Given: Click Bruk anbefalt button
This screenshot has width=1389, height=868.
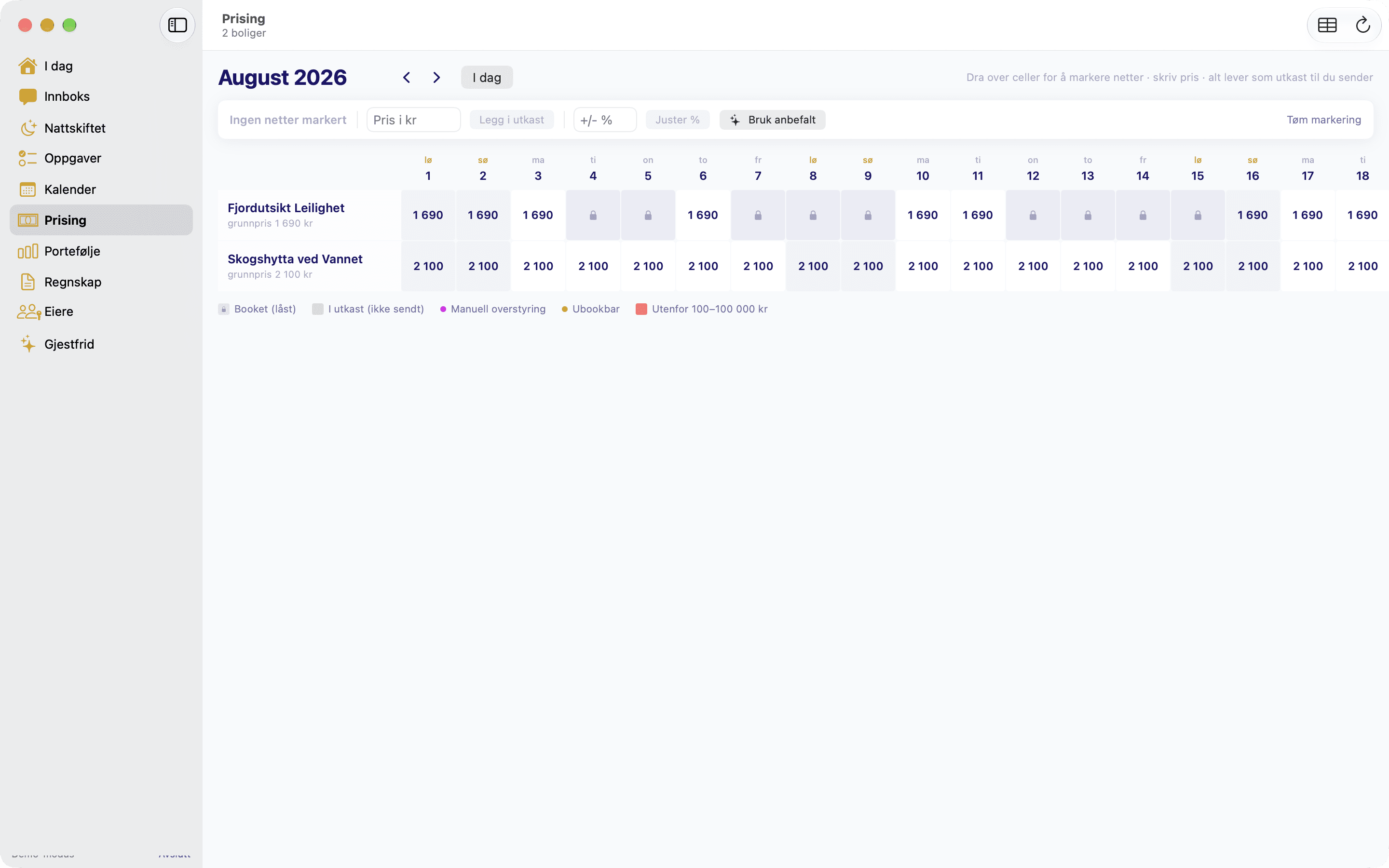Looking at the screenshot, I should tap(773, 120).
